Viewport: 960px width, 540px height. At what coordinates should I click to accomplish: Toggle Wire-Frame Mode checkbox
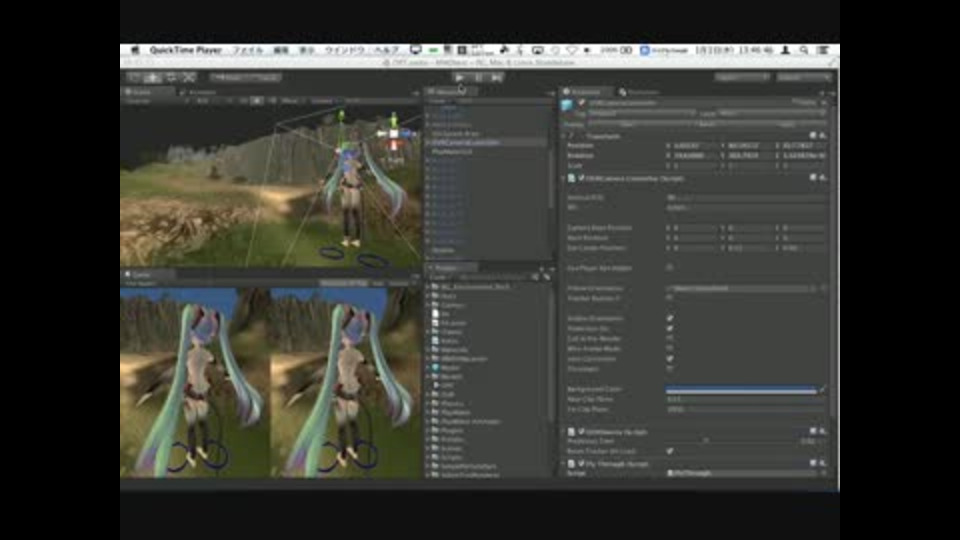point(669,348)
